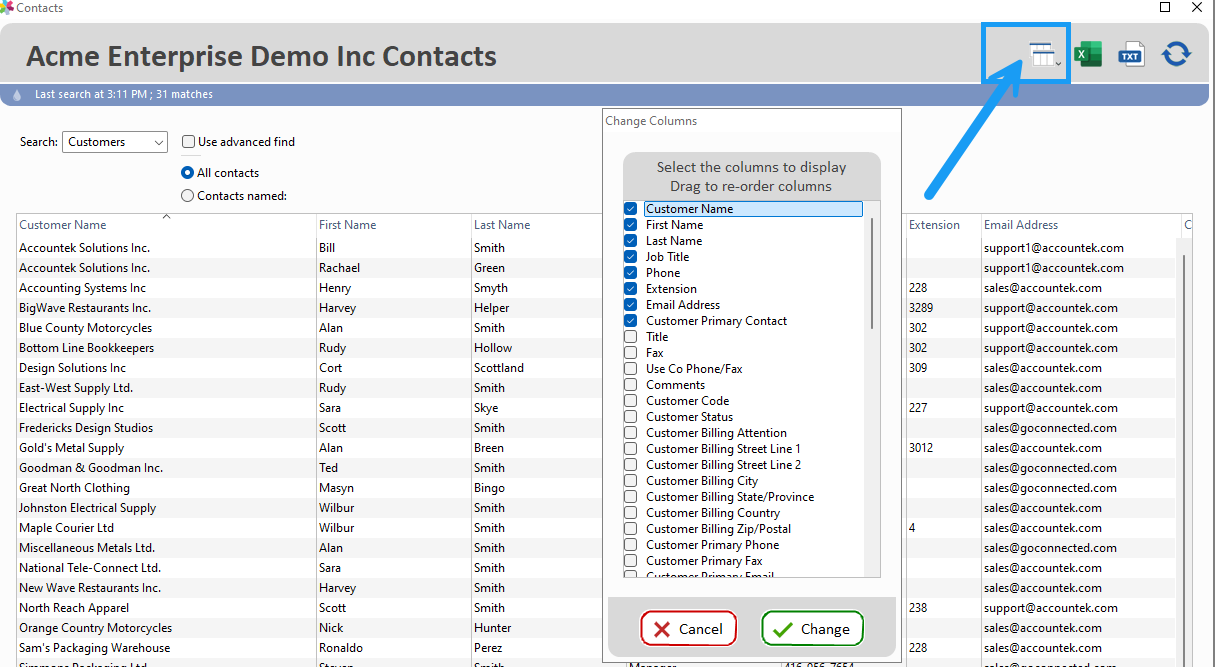Check Customer Primary Fax column

click(631, 561)
